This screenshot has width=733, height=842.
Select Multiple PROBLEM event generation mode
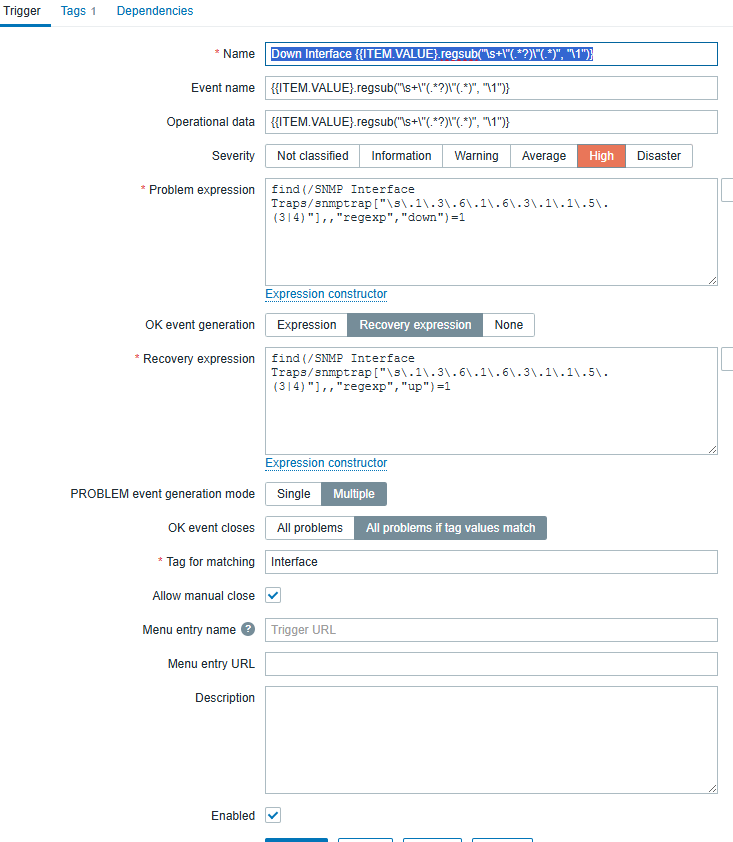[x=354, y=494]
